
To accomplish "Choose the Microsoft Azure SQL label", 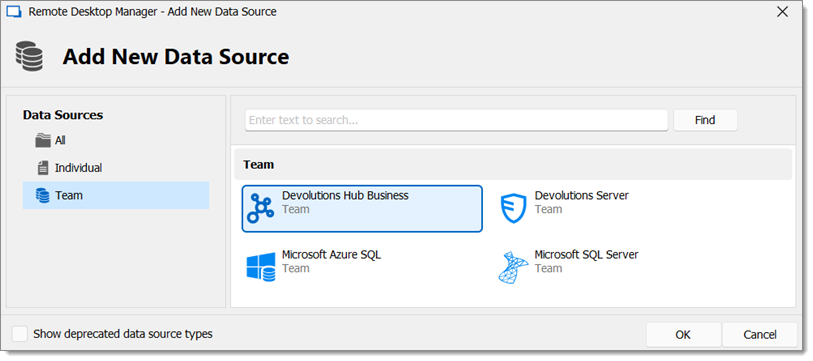I will (x=331, y=255).
